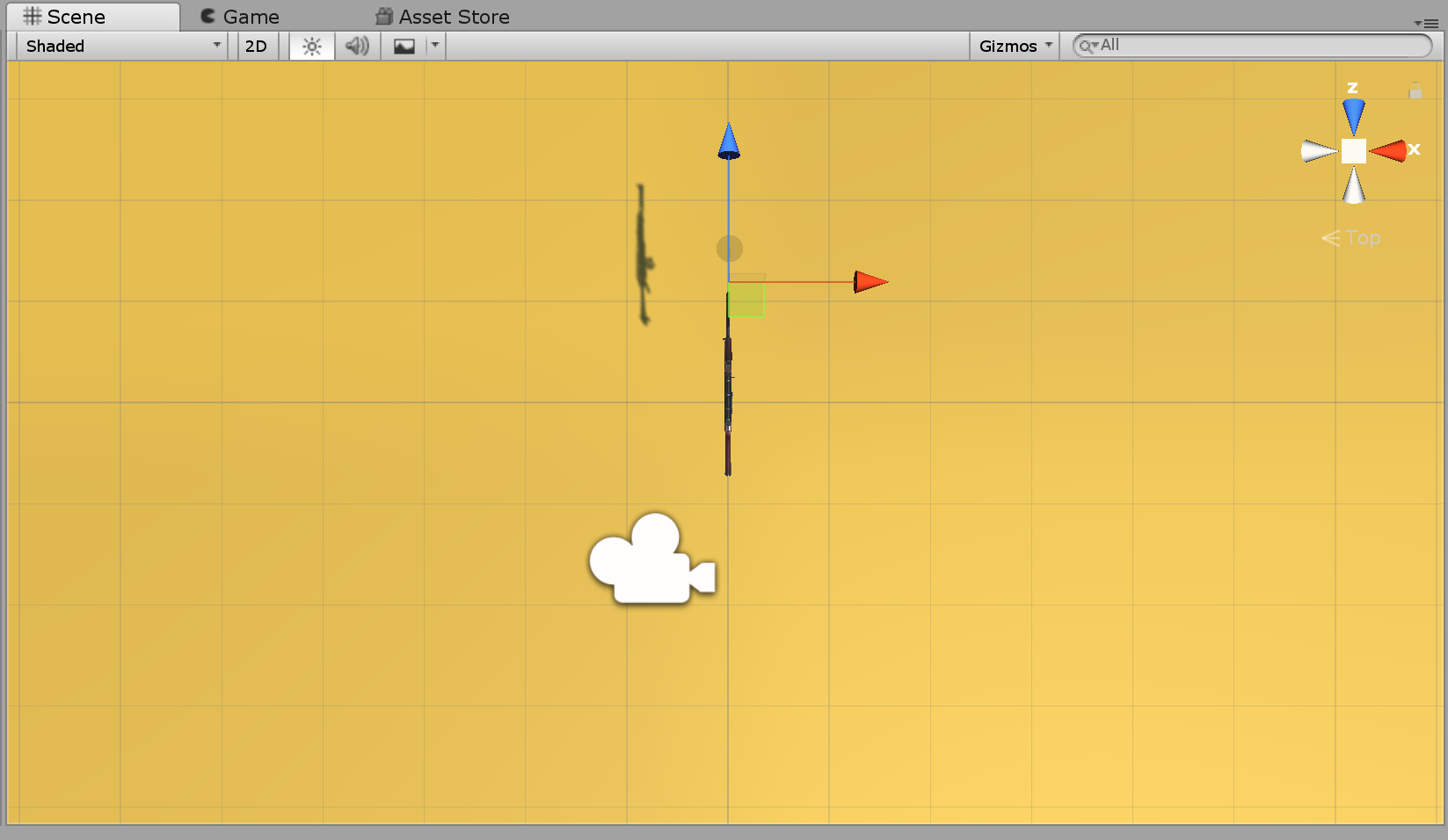Expand the effects dropdown arrow
This screenshot has height=840, width=1448.
435,46
